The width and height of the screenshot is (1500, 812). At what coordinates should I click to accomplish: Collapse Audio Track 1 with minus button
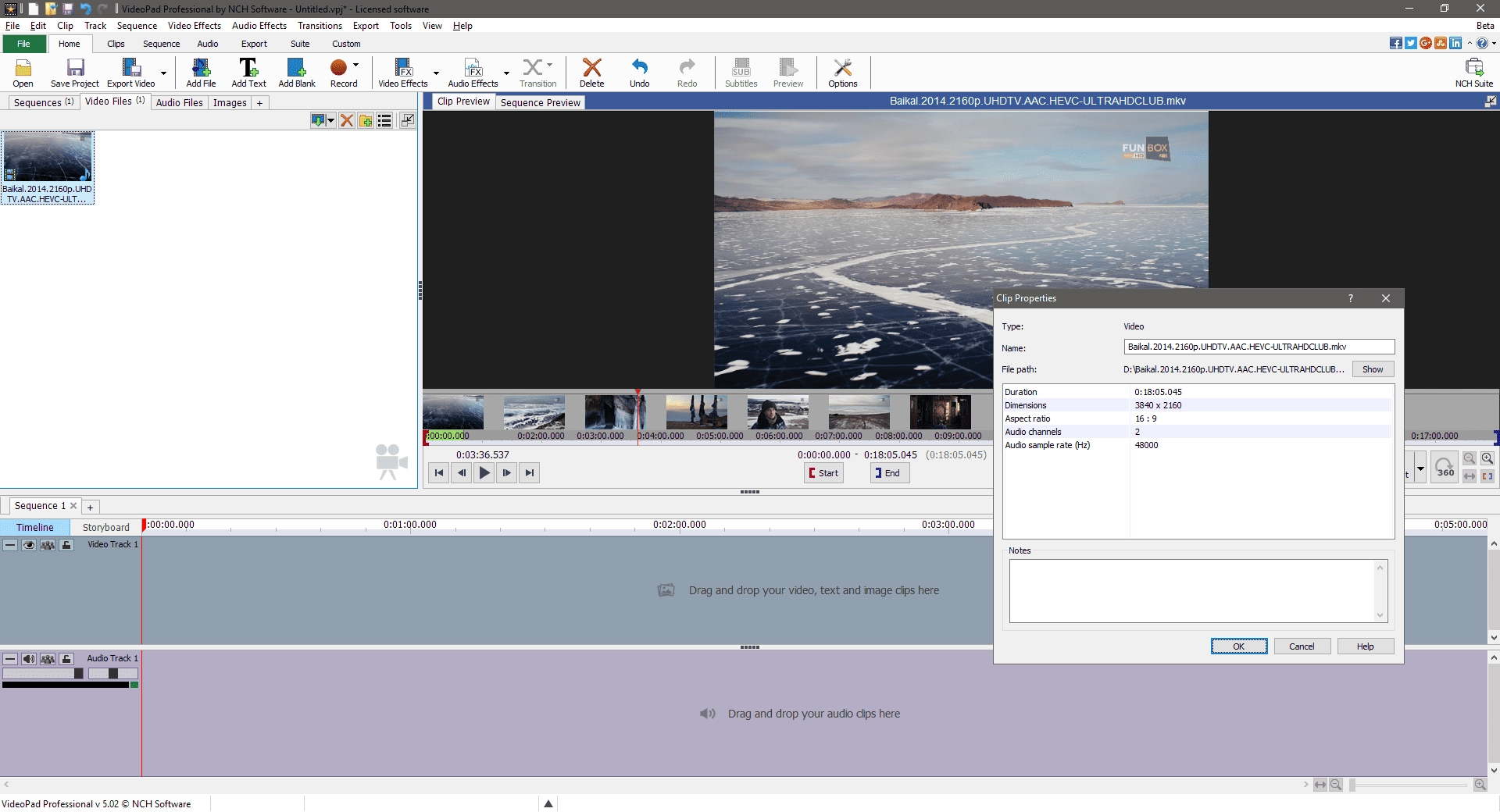click(10, 659)
